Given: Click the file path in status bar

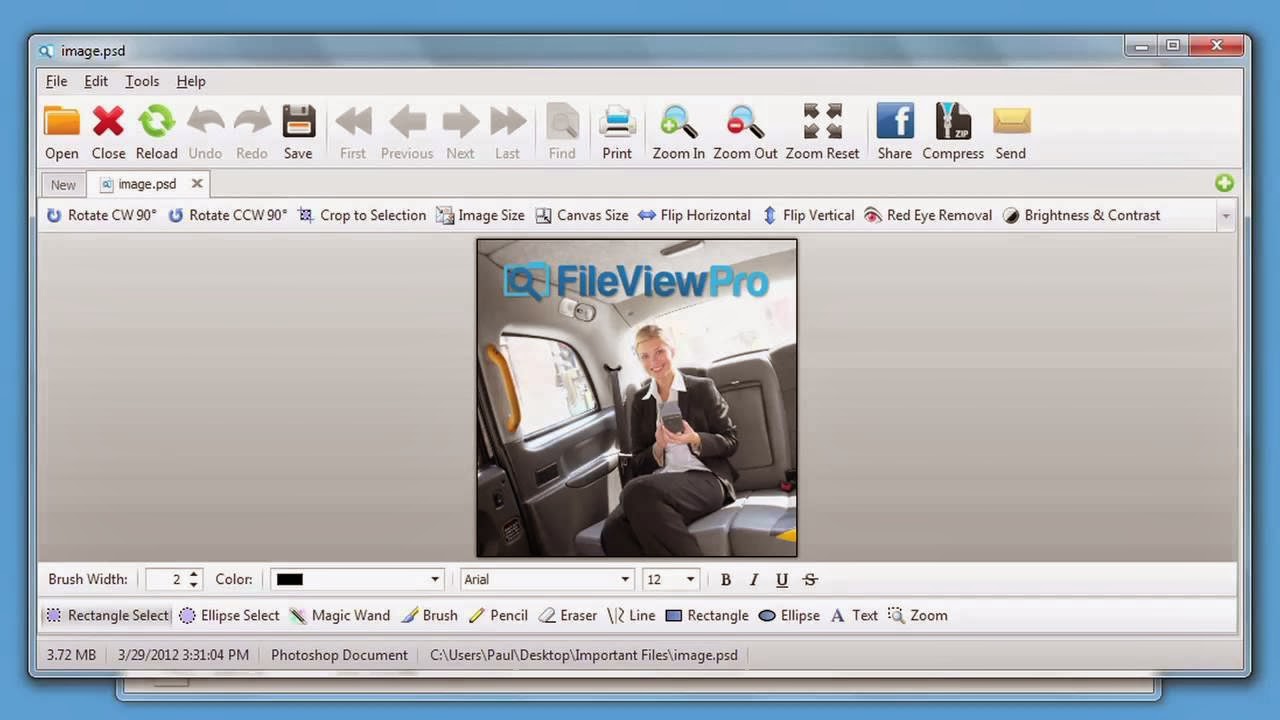Looking at the screenshot, I should point(584,655).
